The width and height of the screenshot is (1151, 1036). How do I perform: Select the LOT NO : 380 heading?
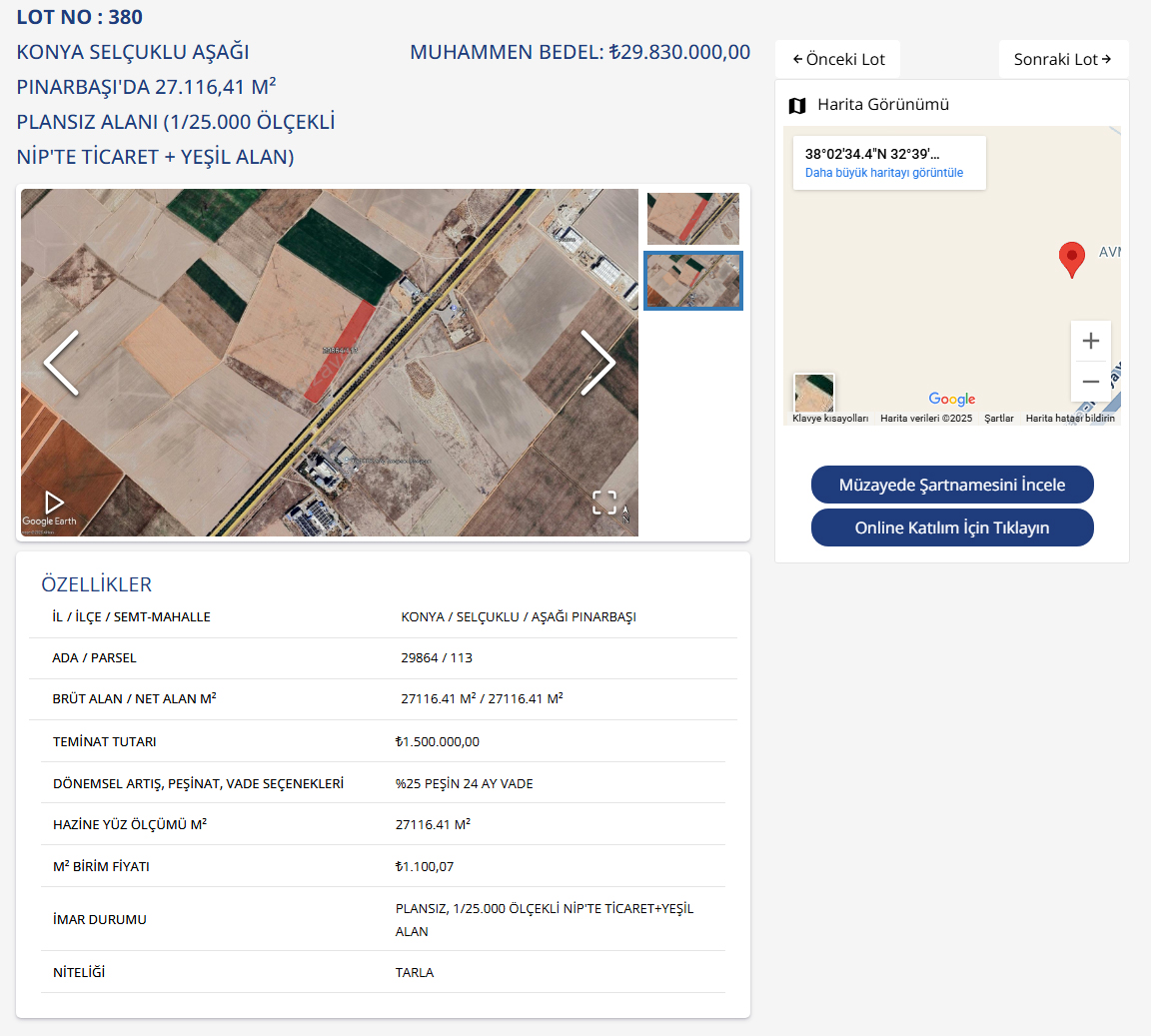pyautogui.click(x=79, y=17)
